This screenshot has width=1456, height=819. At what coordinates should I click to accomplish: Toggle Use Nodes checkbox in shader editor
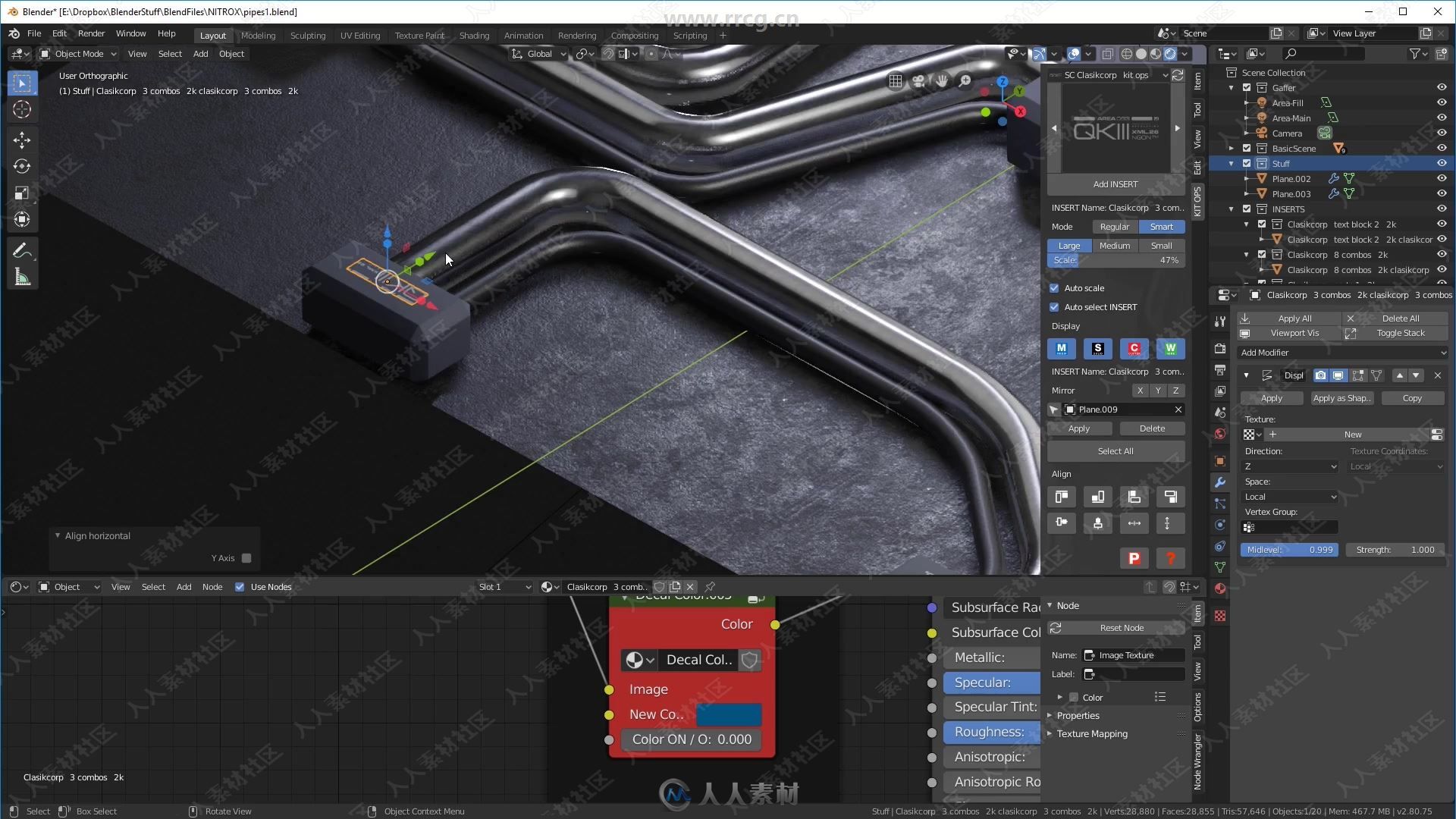coord(237,586)
